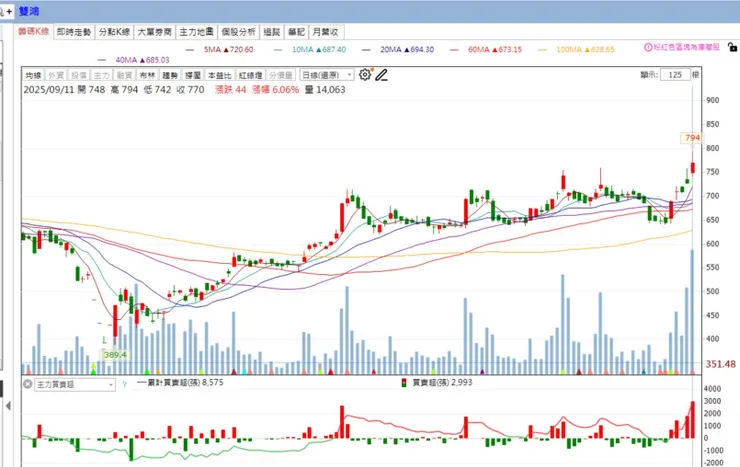Open the chart settings gear icon

pyautogui.click(x=365, y=75)
